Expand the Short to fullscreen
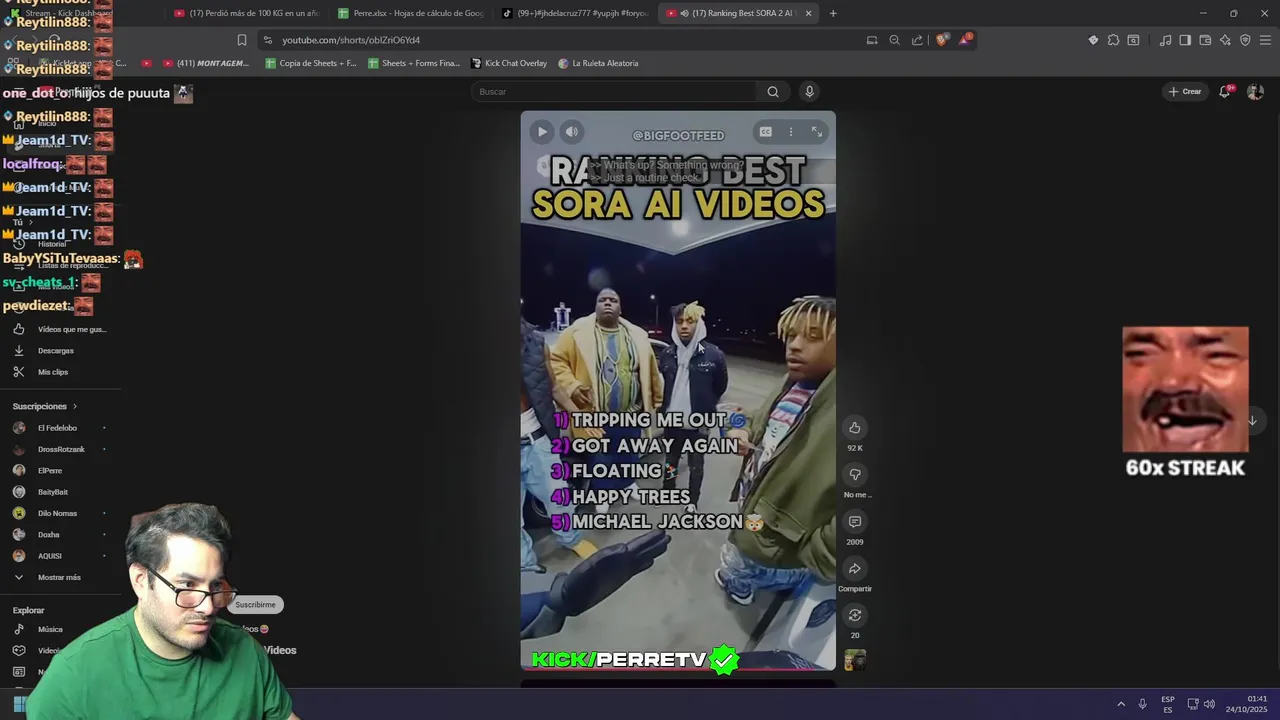 click(817, 132)
